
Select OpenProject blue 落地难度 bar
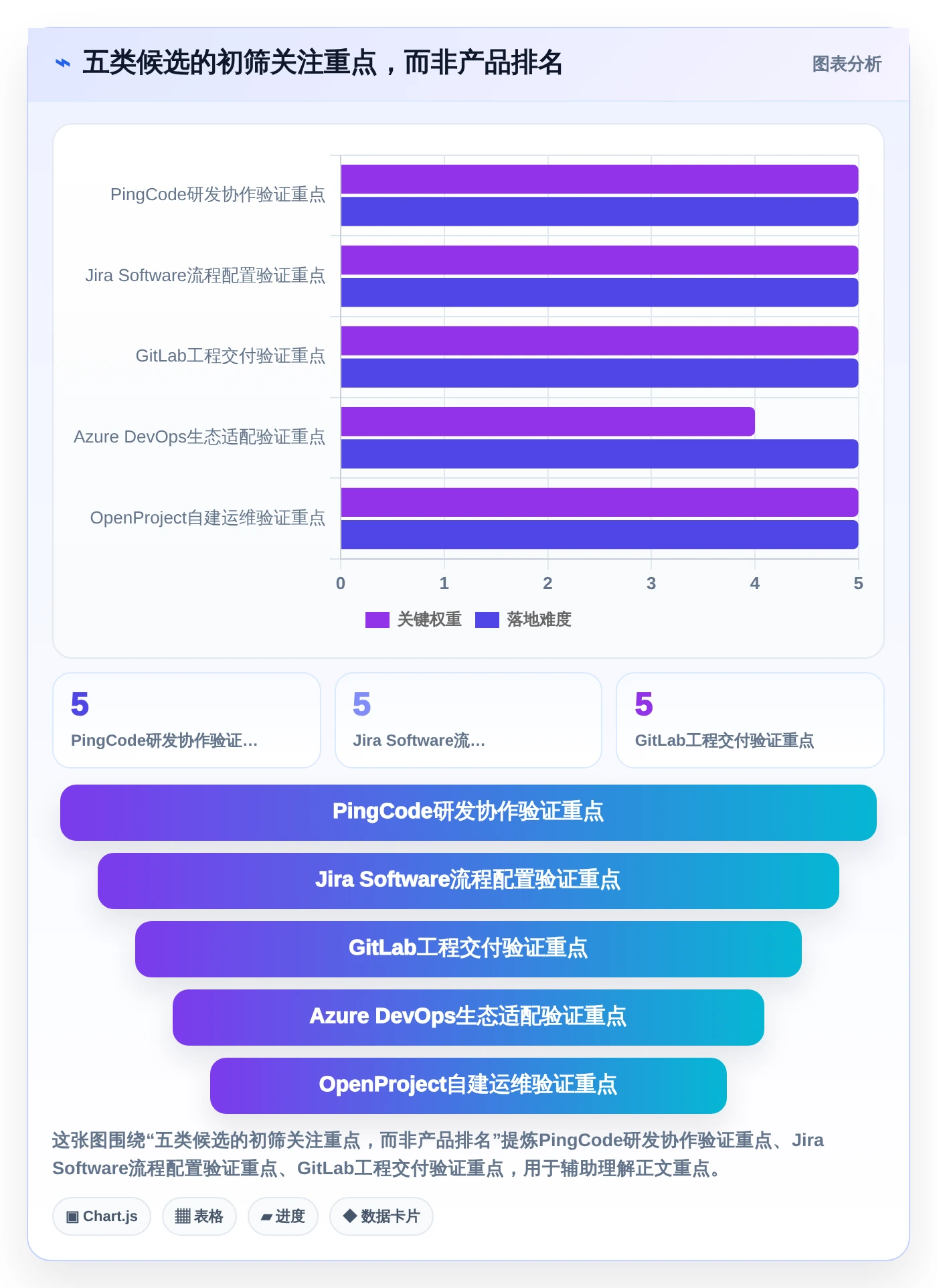click(x=600, y=535)
